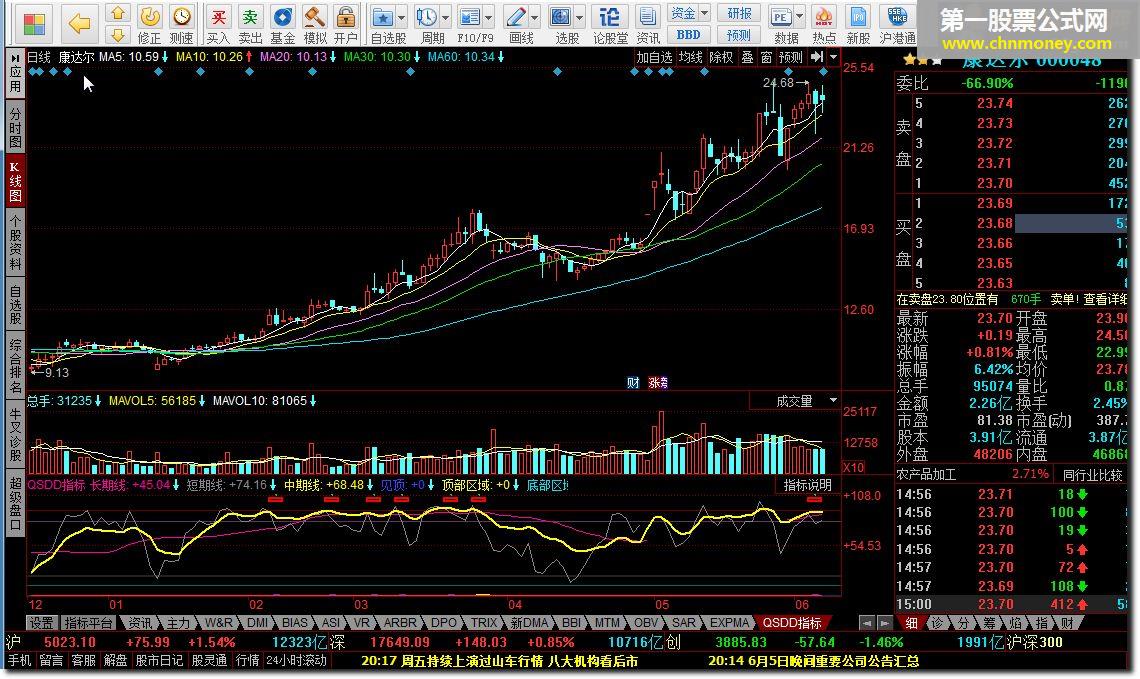The image size is (1140, 679).
Task: Click the up arrow toolbar icon
Action: [x=118, y=13]
